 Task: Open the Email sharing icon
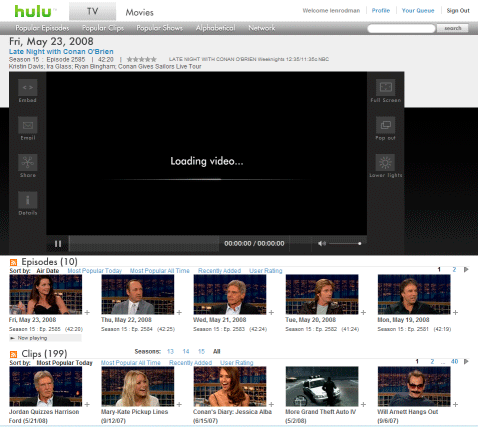point(28,125)
